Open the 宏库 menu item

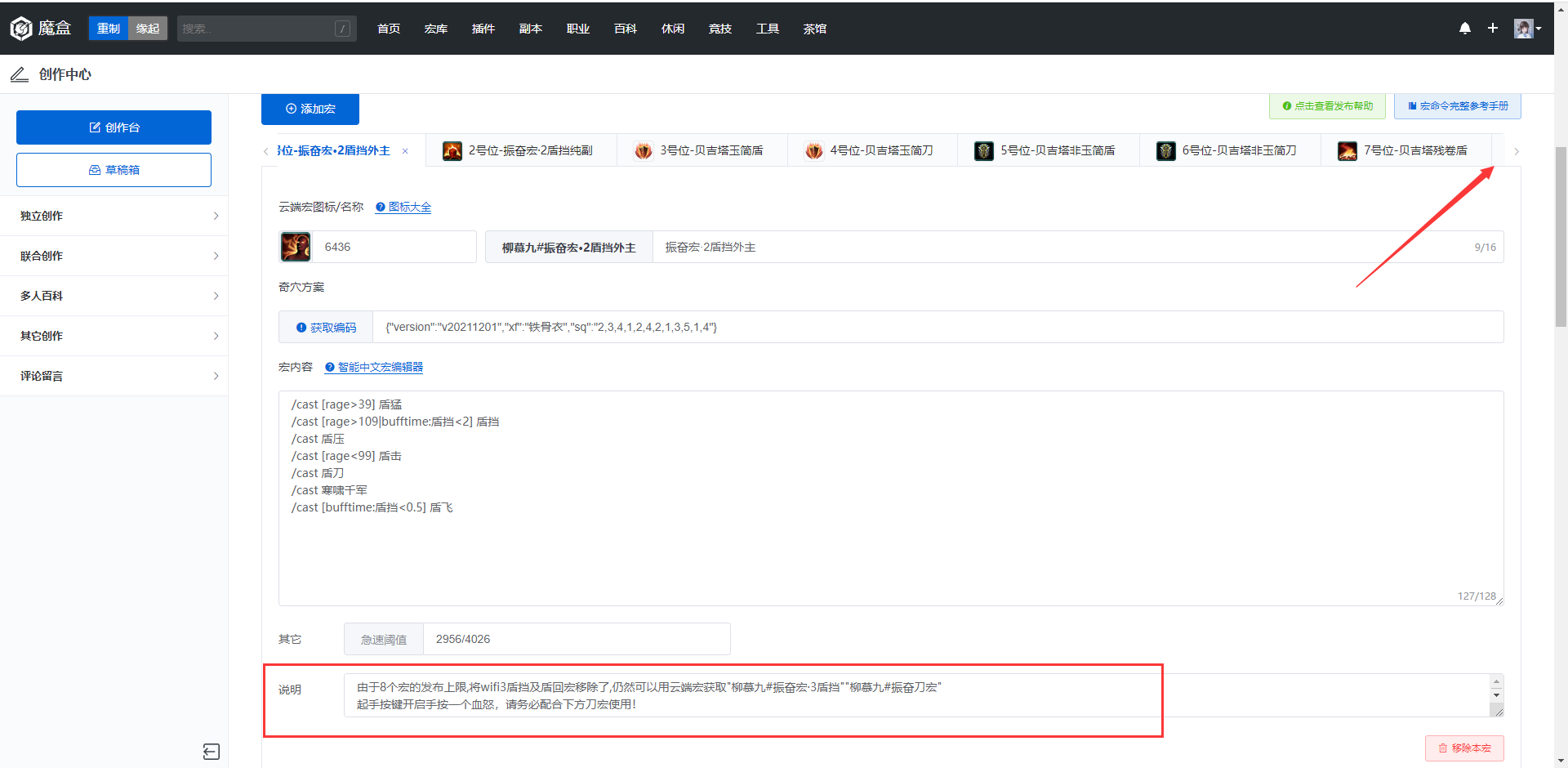click(x=435, y=28)
